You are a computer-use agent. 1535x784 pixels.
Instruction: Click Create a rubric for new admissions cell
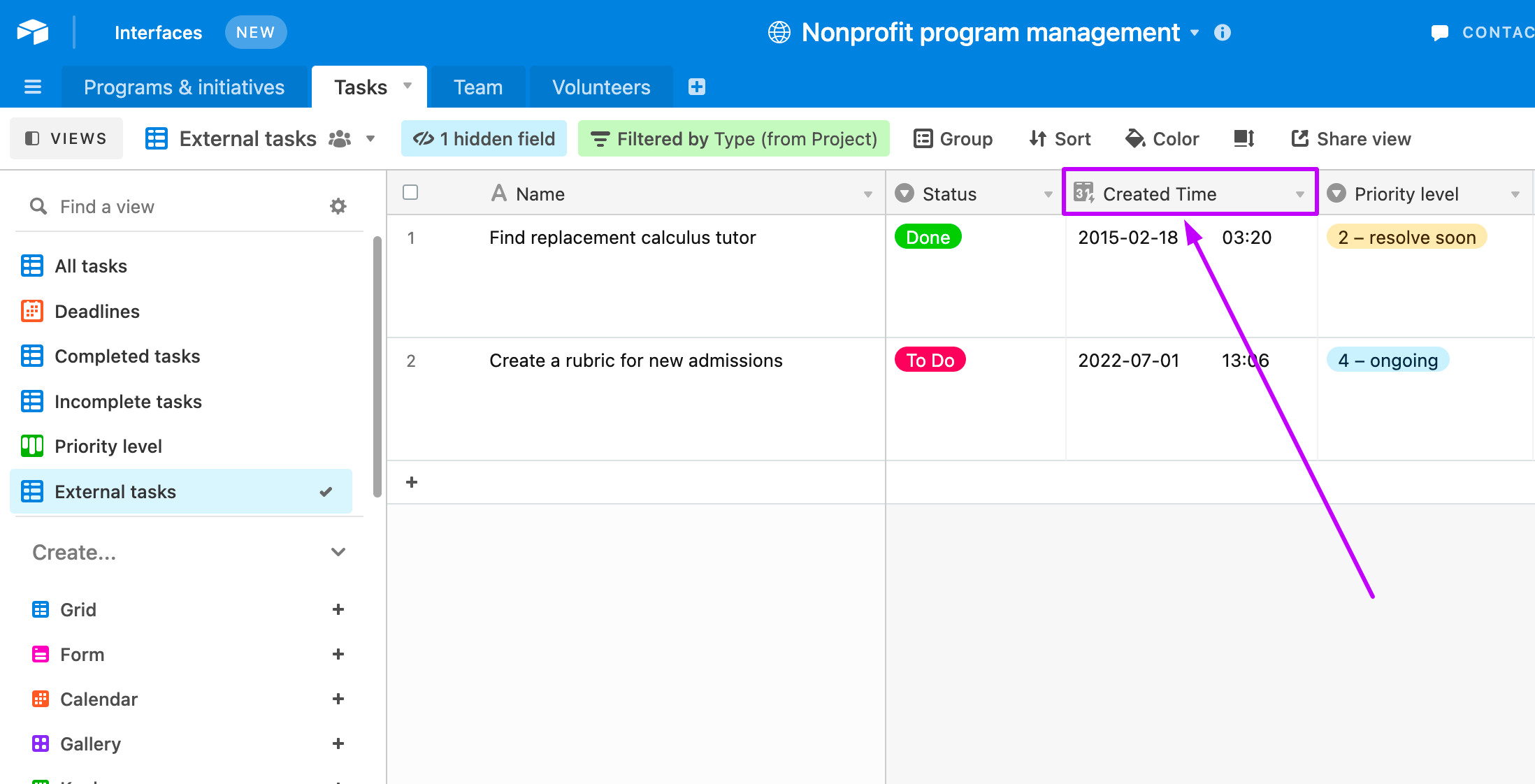(636, 399)
